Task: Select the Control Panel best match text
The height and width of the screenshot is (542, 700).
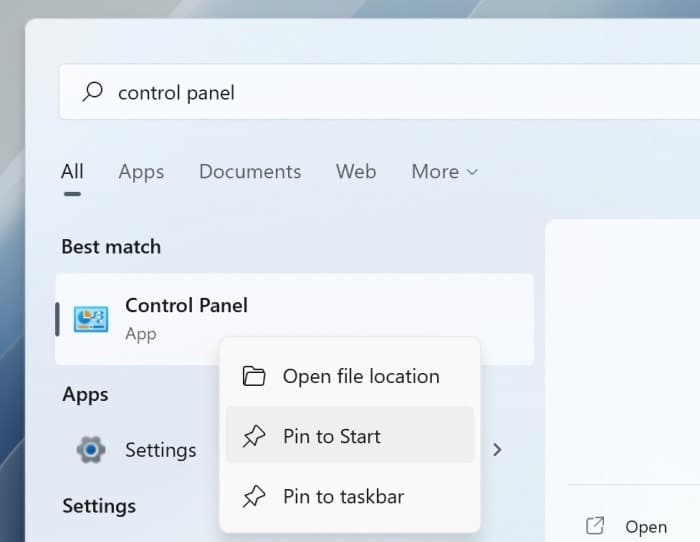Action: (x=186, y=305)
